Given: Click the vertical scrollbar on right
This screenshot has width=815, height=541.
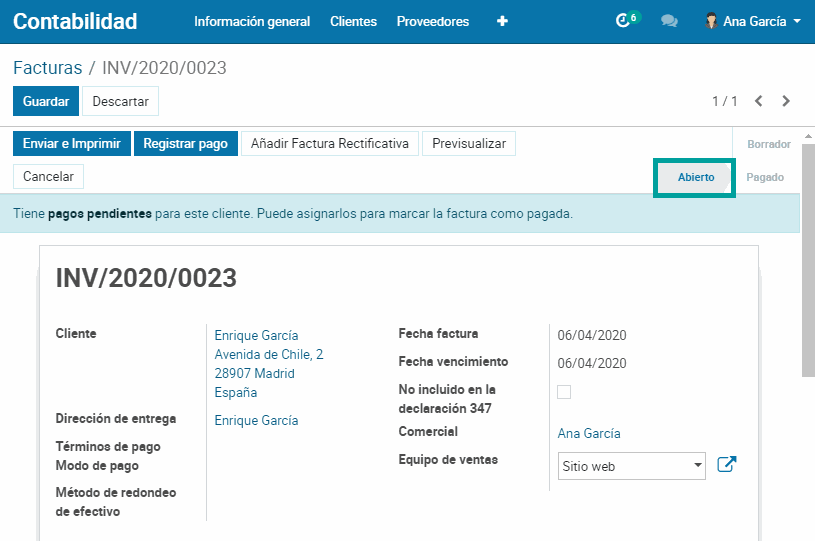Looking at the screenshot, I should pos(808,260).
